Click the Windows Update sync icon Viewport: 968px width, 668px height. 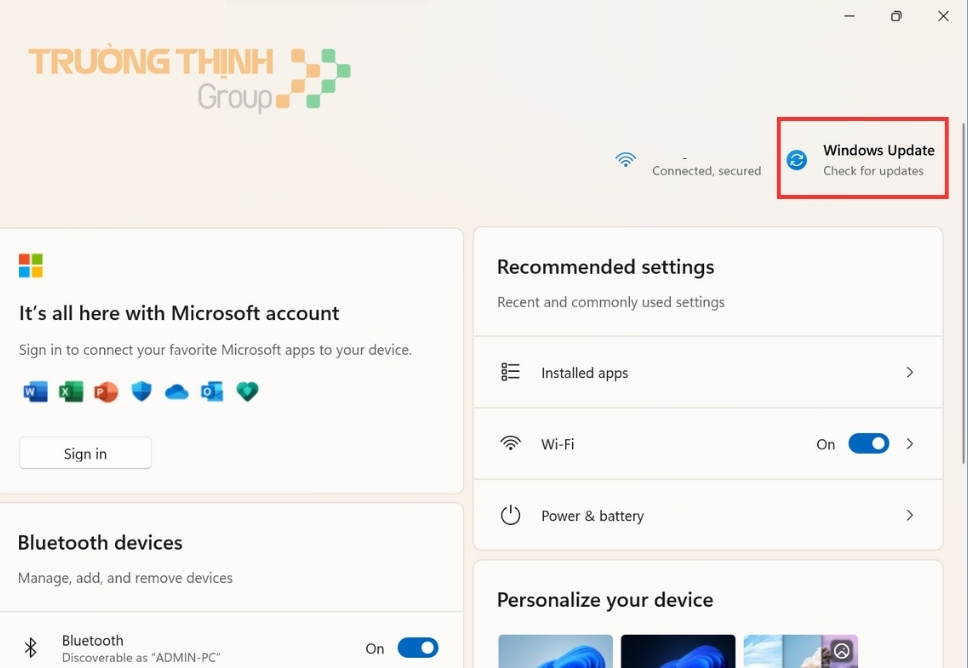[x=797, y=160]
